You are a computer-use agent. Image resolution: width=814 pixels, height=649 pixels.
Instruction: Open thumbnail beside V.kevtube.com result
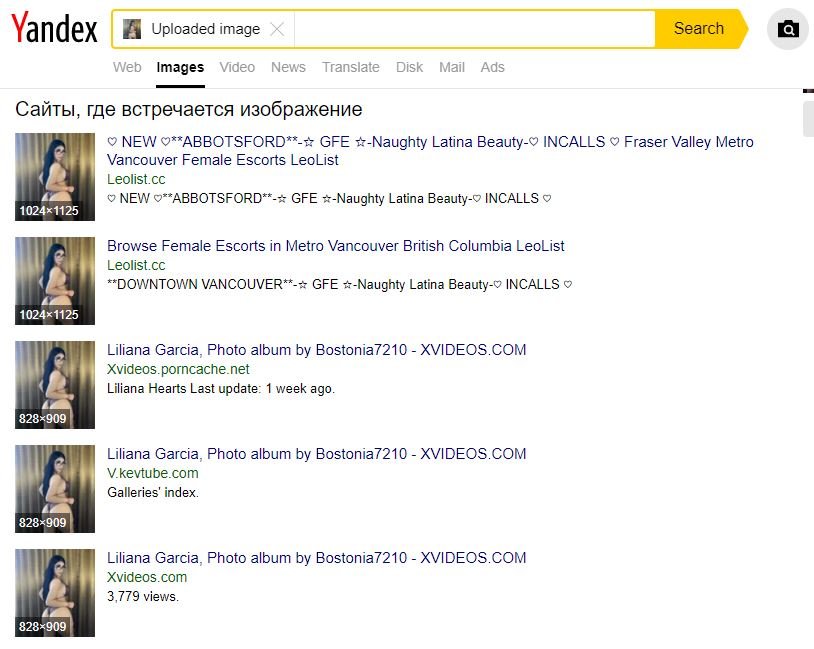(x=55, y=489)
